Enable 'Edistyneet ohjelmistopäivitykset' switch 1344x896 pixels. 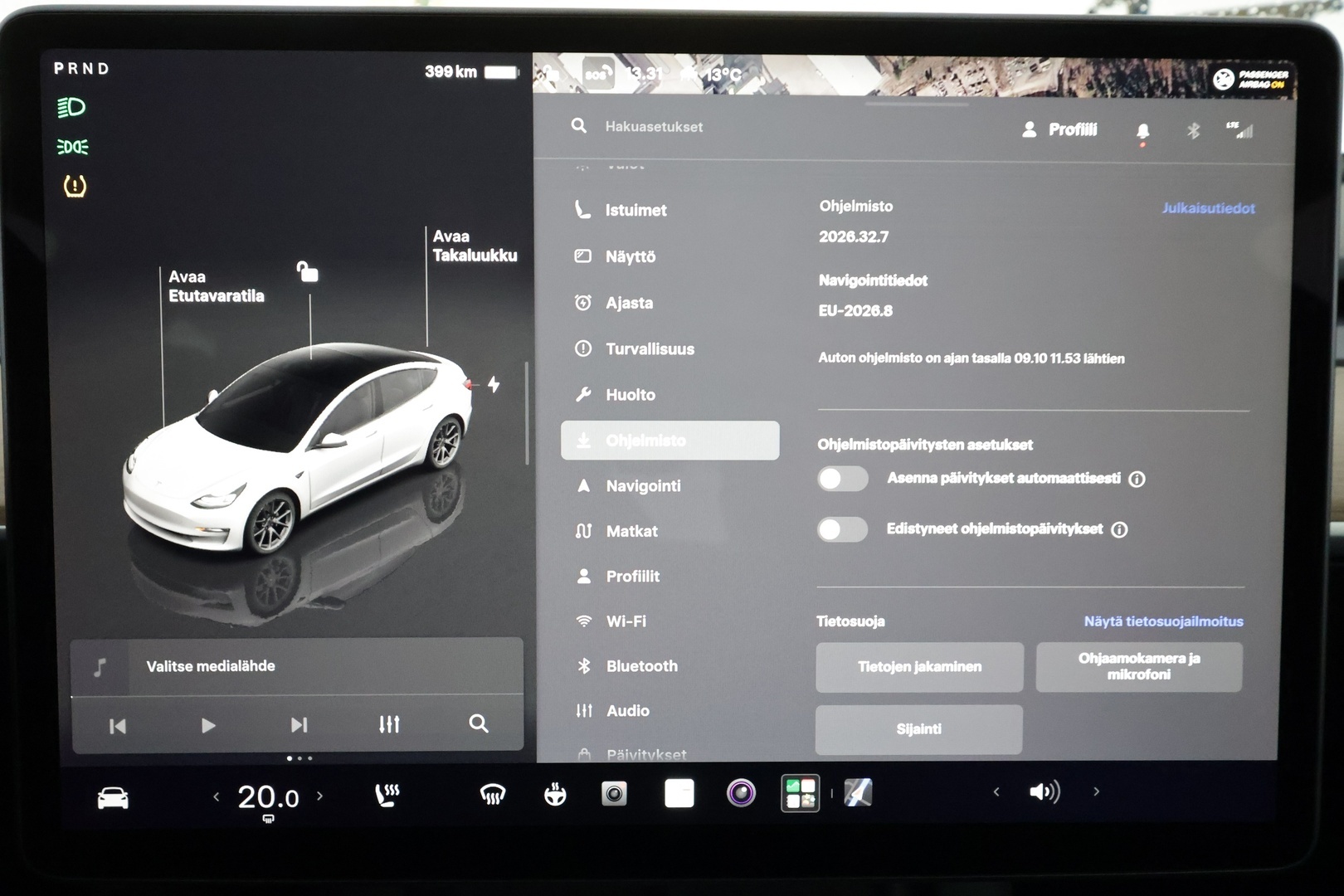[x=843, y=529]
